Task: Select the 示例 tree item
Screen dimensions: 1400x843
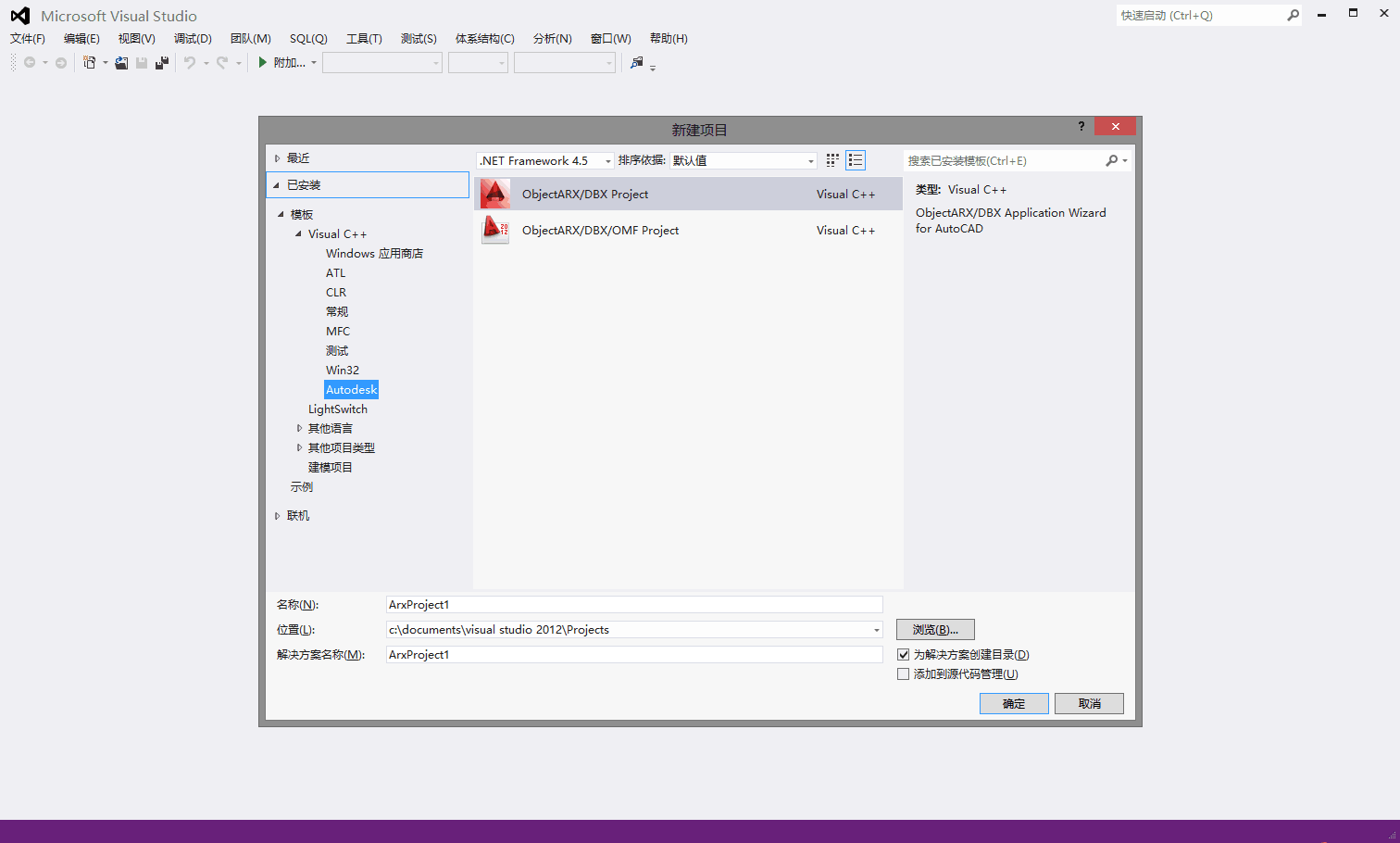Action: [x=302, y=486]
